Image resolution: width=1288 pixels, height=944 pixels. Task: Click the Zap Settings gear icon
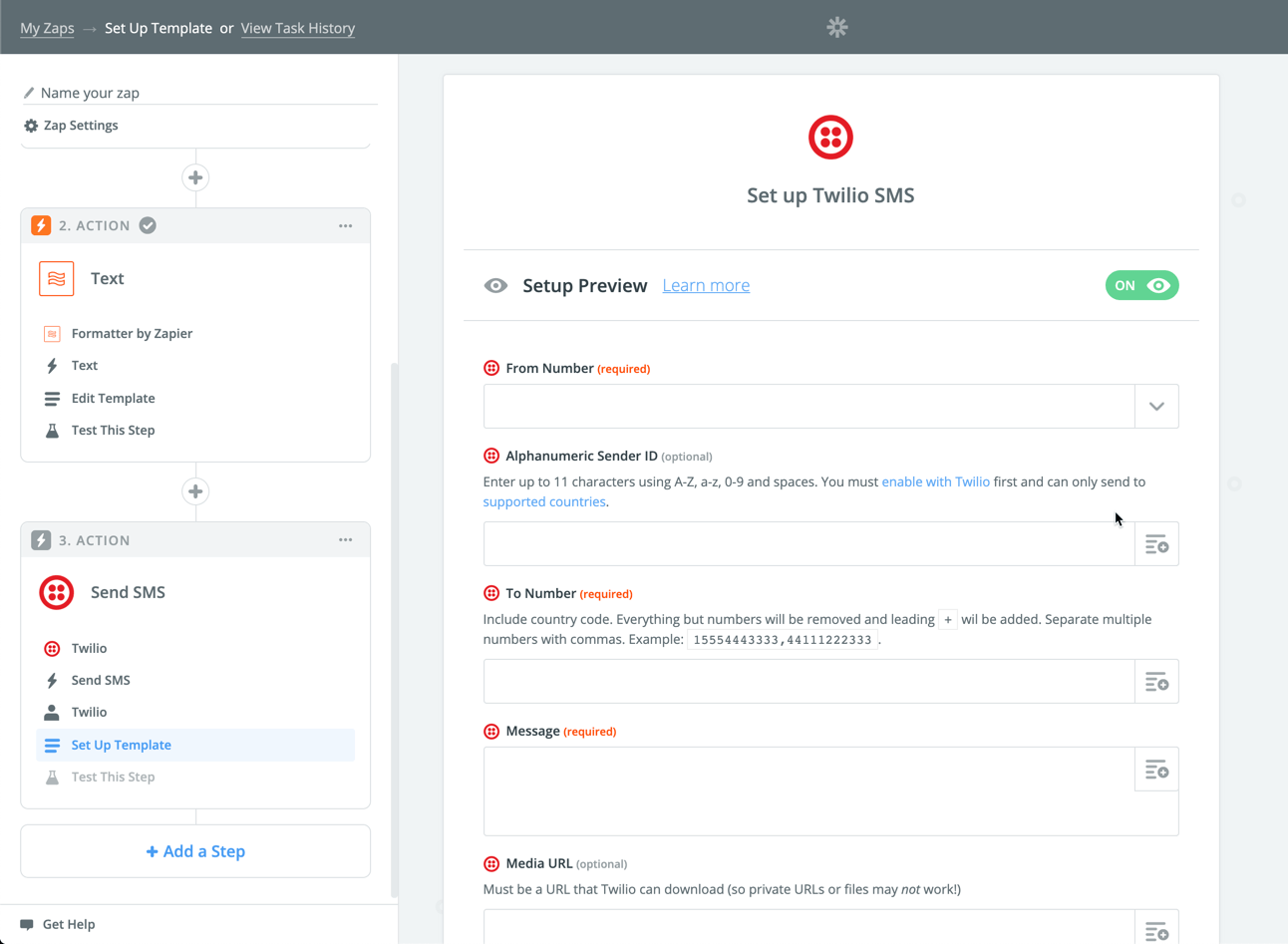point(31,126)
